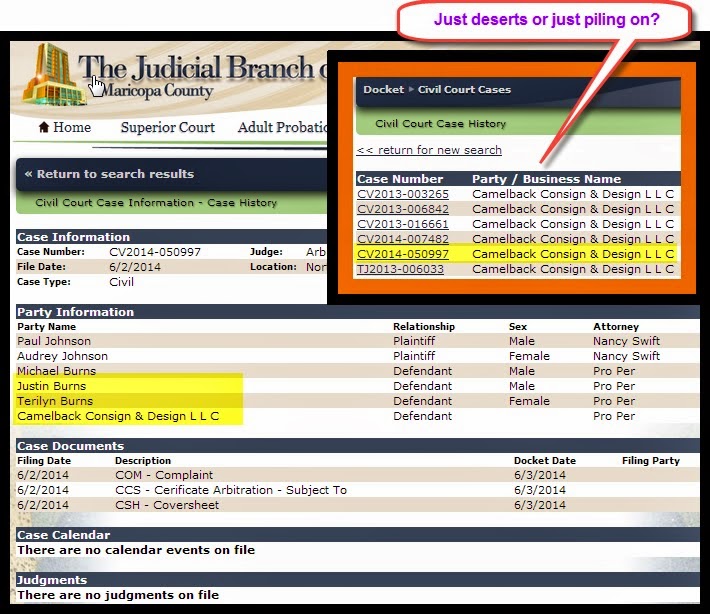Screen dimensions: 710x614
Task: Click Civil Court Case History green bar
Action: 518,124
